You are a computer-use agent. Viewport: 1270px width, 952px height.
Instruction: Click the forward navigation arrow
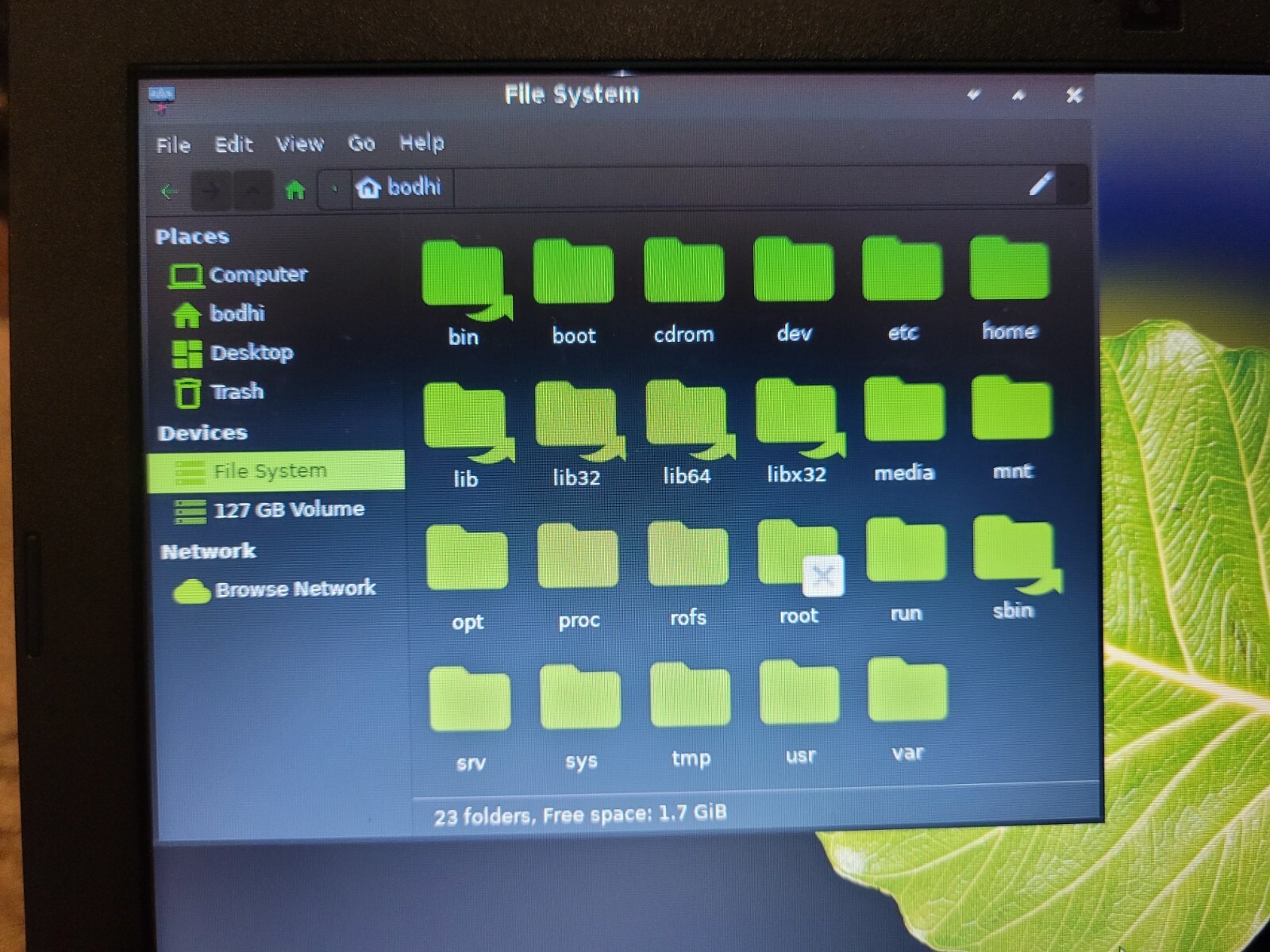(212, 191)
